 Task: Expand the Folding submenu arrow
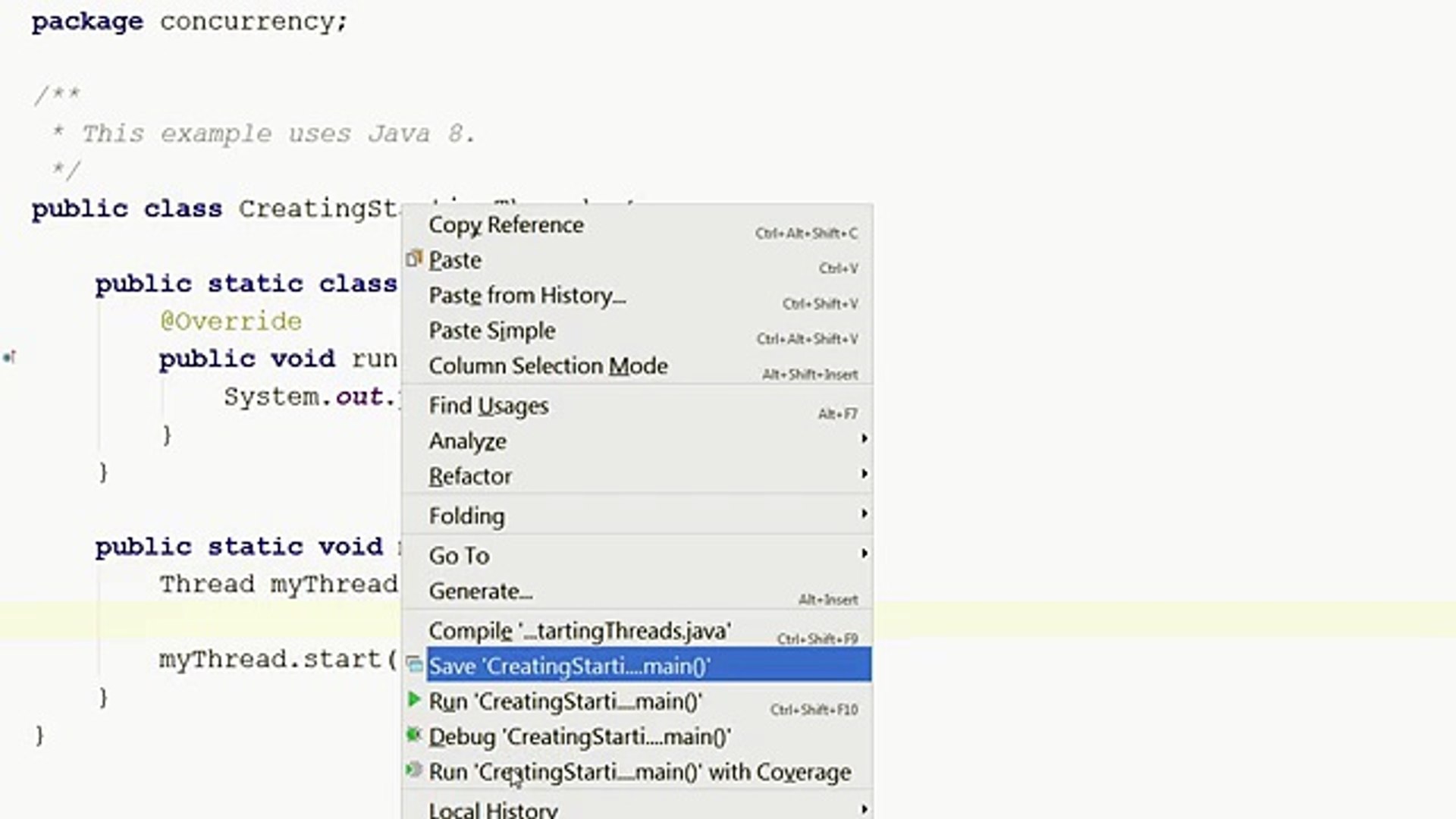coord(864,514)
